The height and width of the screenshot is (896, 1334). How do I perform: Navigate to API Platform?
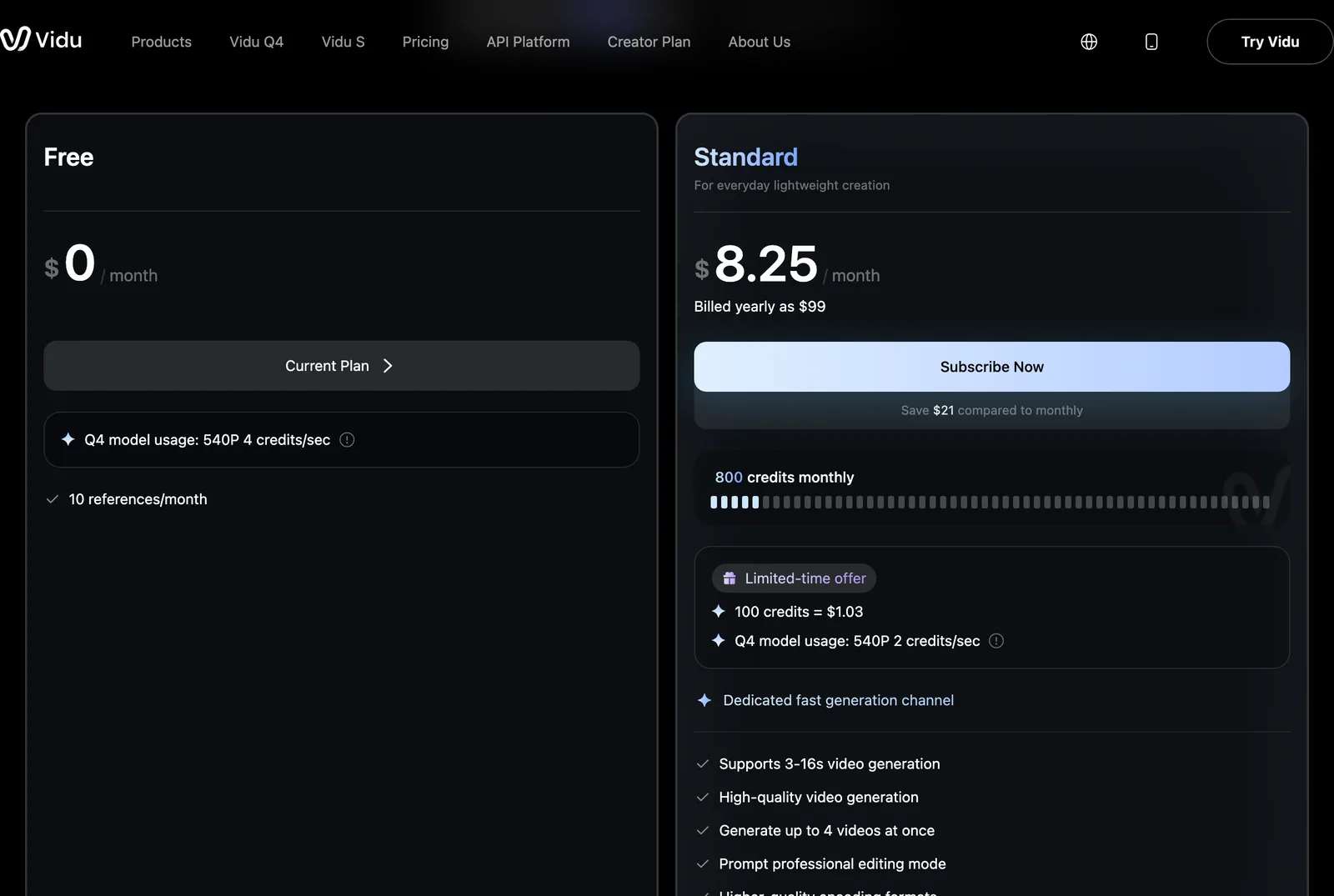[x=528, y=42]
